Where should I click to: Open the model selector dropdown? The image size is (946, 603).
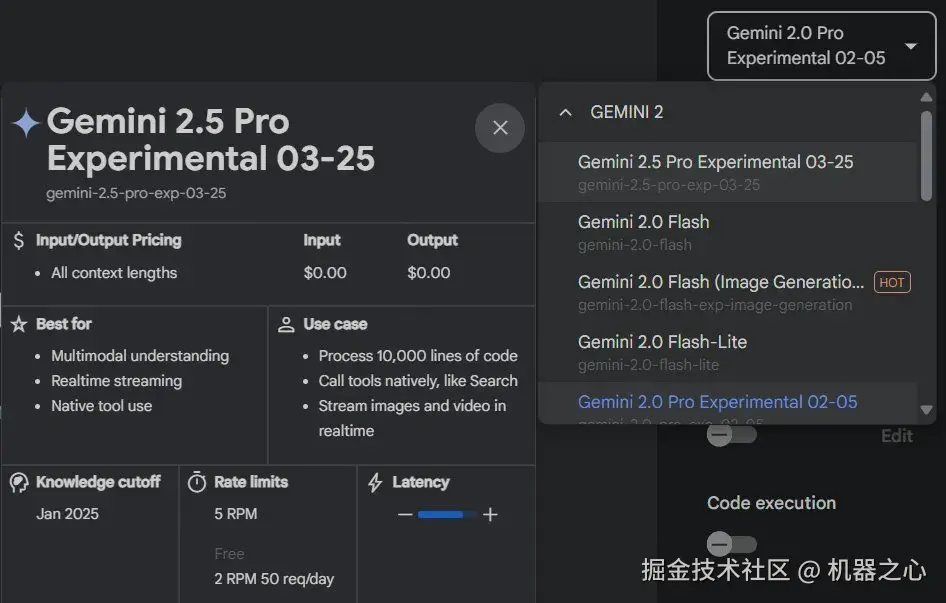point(821,46)
